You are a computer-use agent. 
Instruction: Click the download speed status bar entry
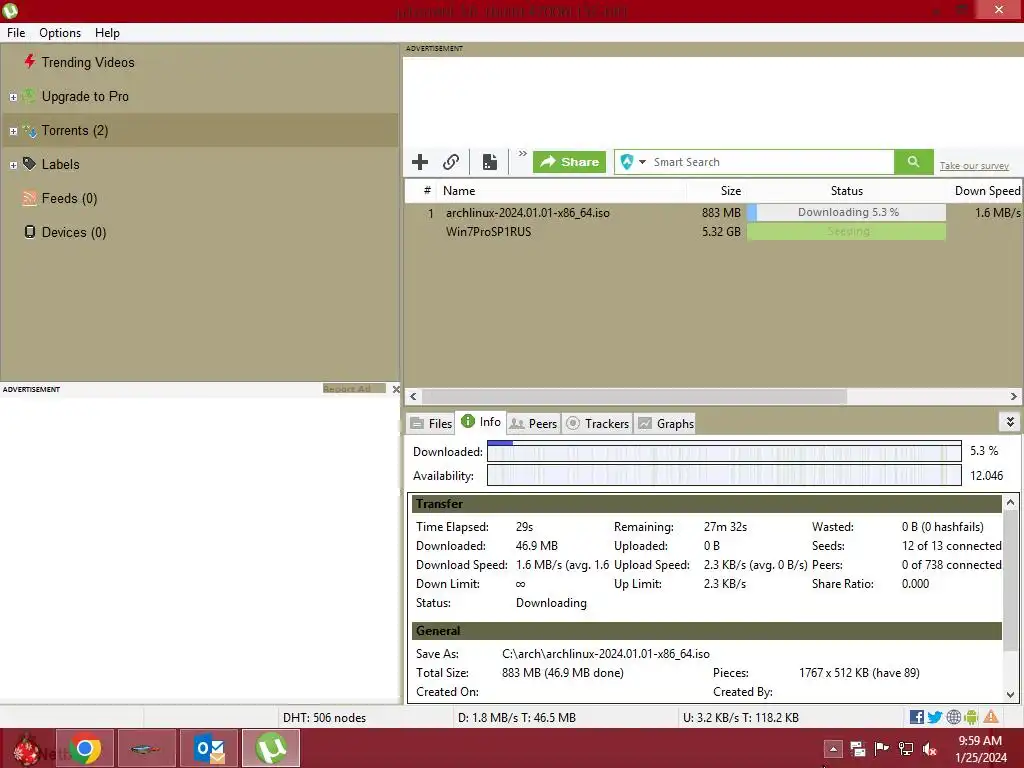(517, 717)
